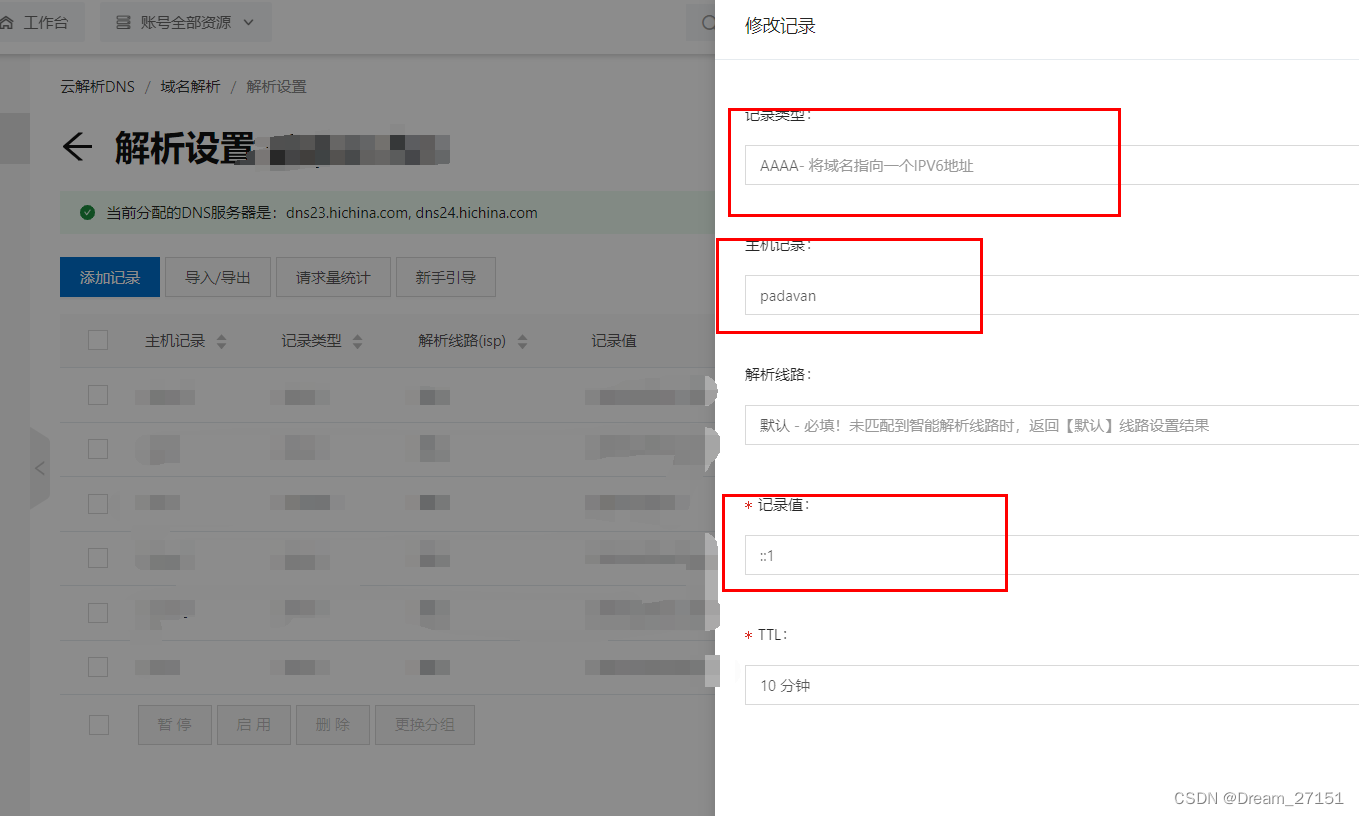Click 解析设置 breadcrumb text
This screenshot has height=816, width=1359.
coord(276,87)
